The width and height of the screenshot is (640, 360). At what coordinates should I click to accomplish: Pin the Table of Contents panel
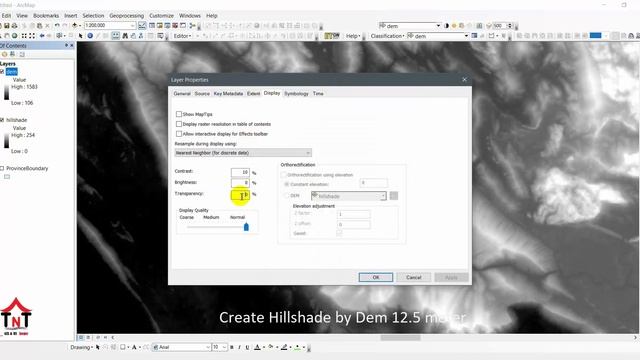coord(67,45)
